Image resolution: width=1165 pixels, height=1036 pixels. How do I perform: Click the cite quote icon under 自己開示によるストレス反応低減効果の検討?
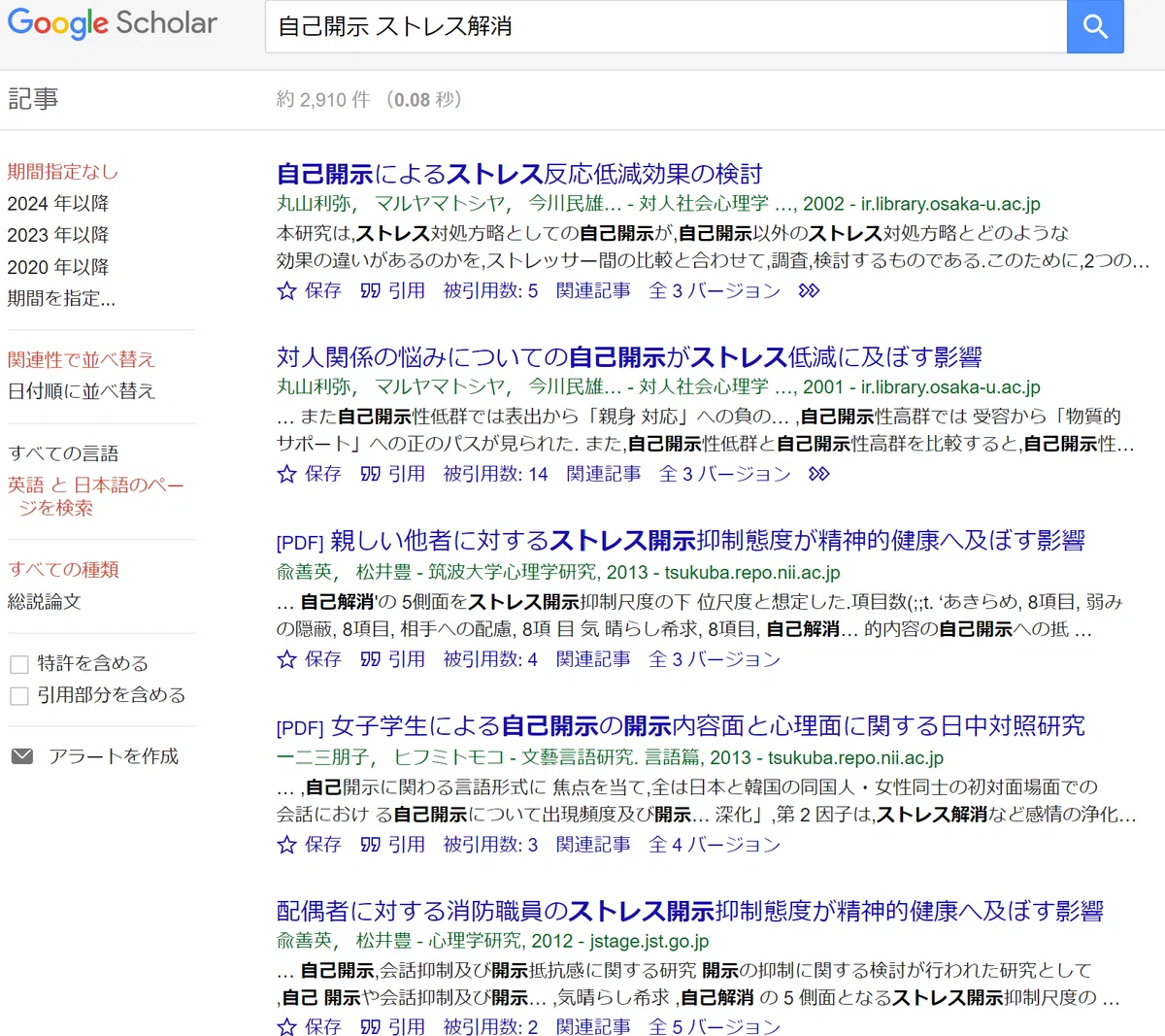[370, 290]
